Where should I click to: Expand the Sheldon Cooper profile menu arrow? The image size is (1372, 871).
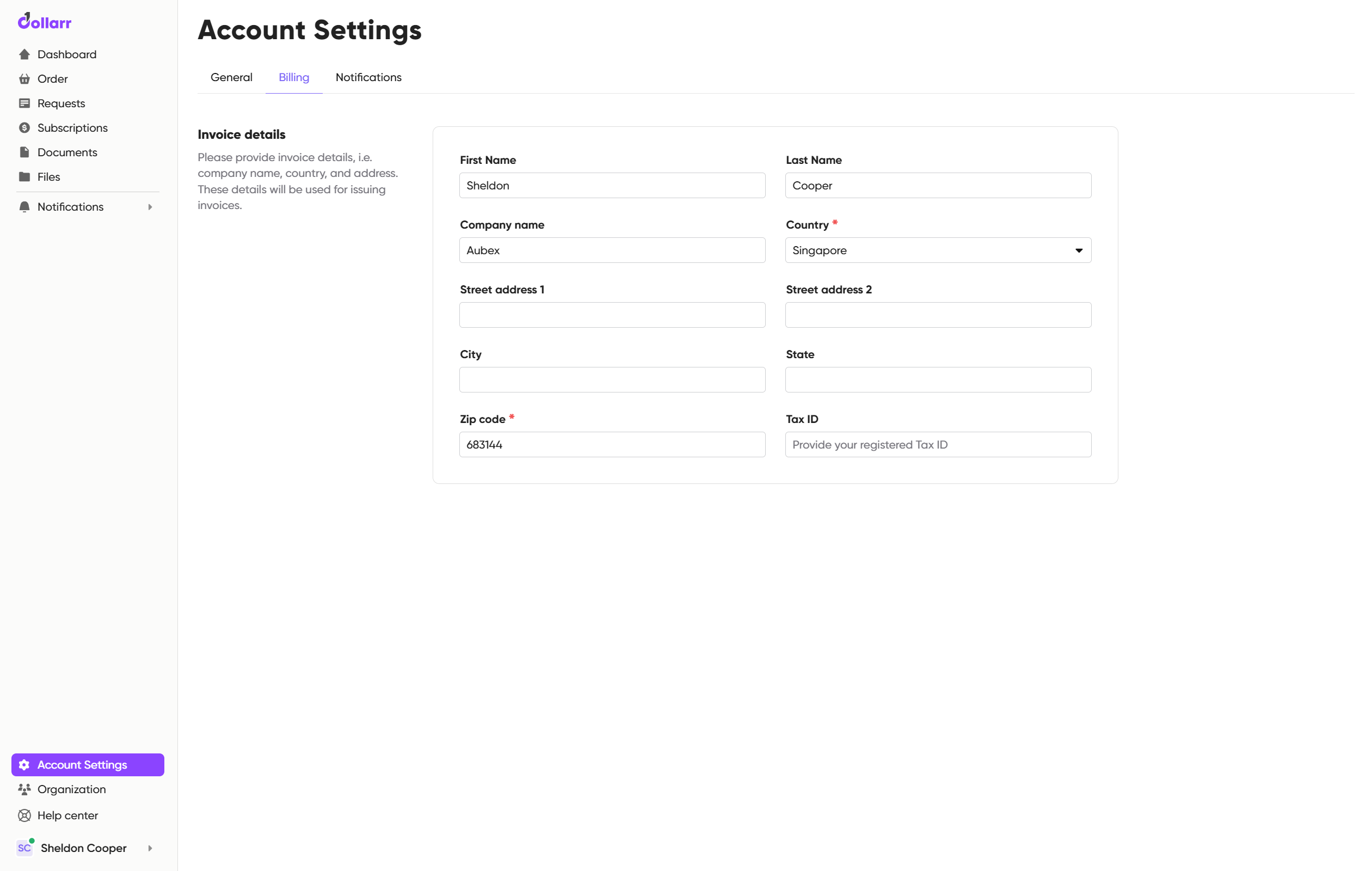150,848
